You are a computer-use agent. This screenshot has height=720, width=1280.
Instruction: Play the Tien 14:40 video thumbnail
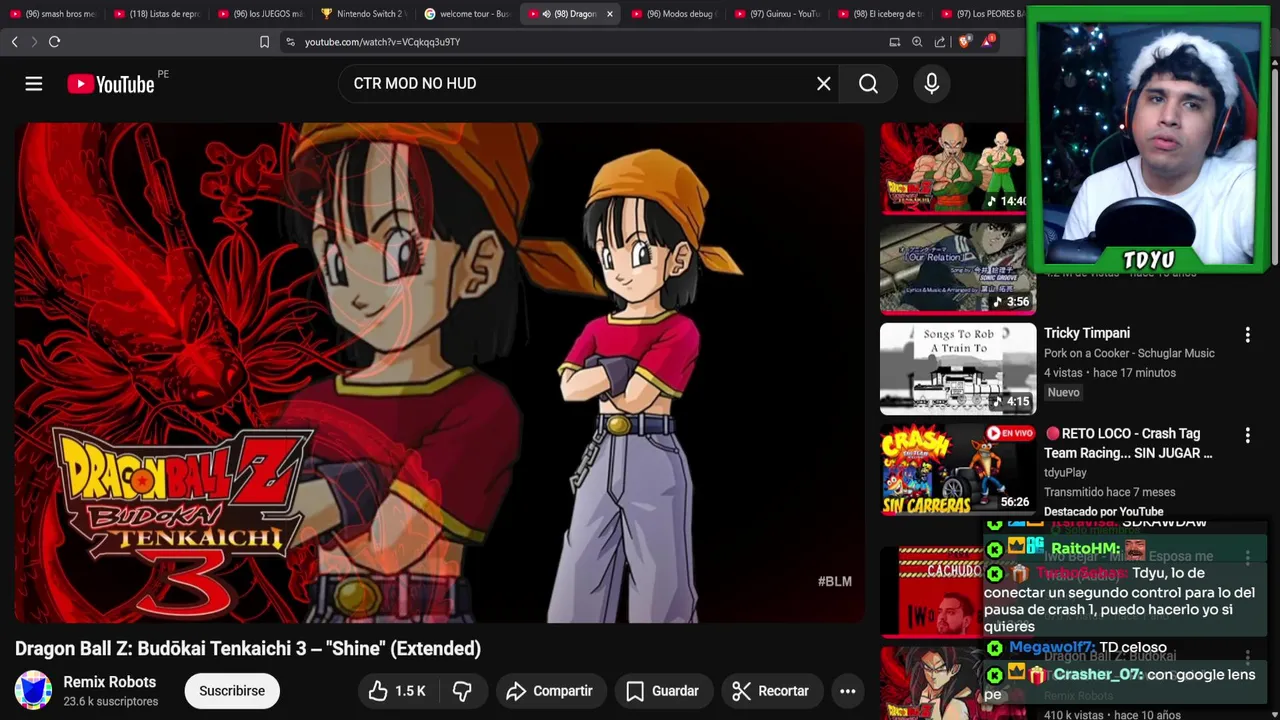click(x=953, y=168)
